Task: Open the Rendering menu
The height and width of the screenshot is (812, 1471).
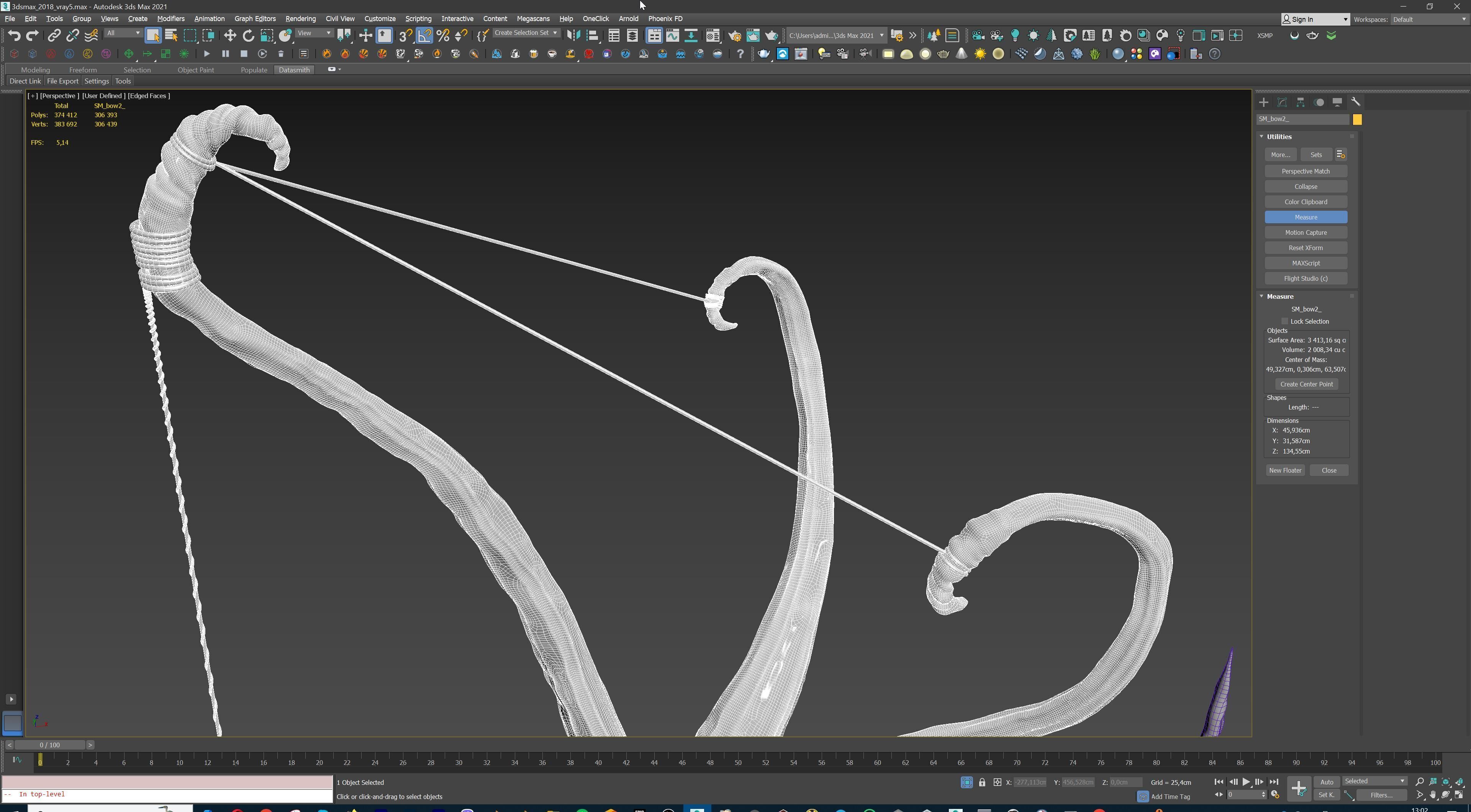Action: point(300,19)
